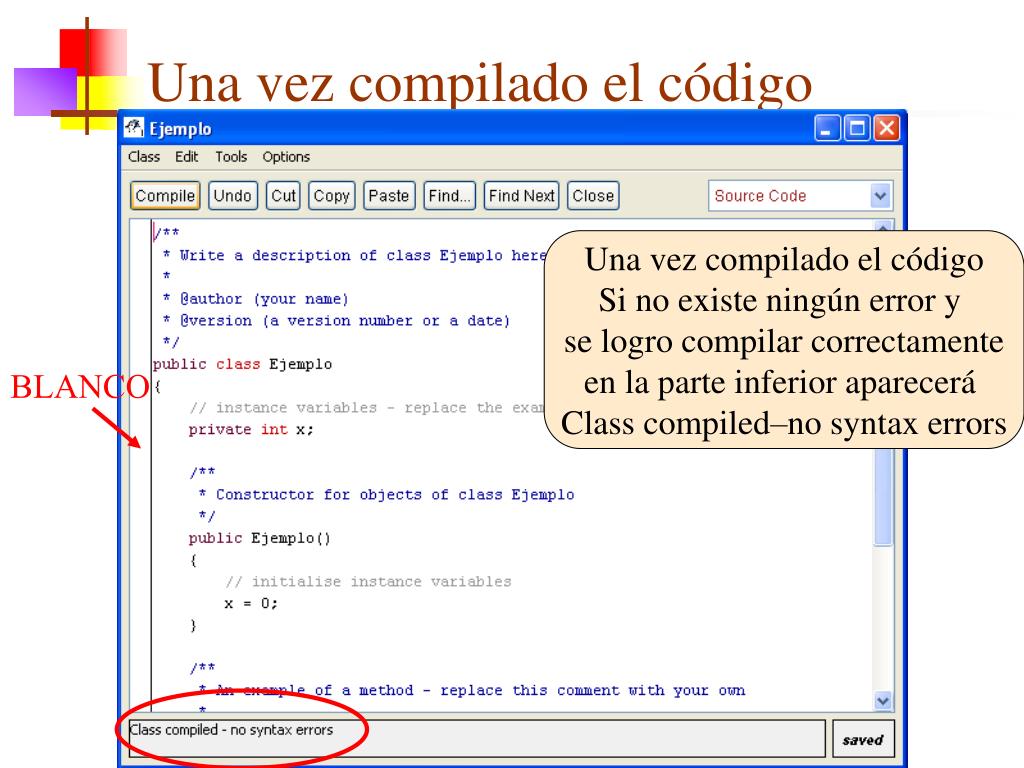The height and width of the screenshot is (768, 1024).
Task: Click the Close toolbar button
Action: [593, 196]
